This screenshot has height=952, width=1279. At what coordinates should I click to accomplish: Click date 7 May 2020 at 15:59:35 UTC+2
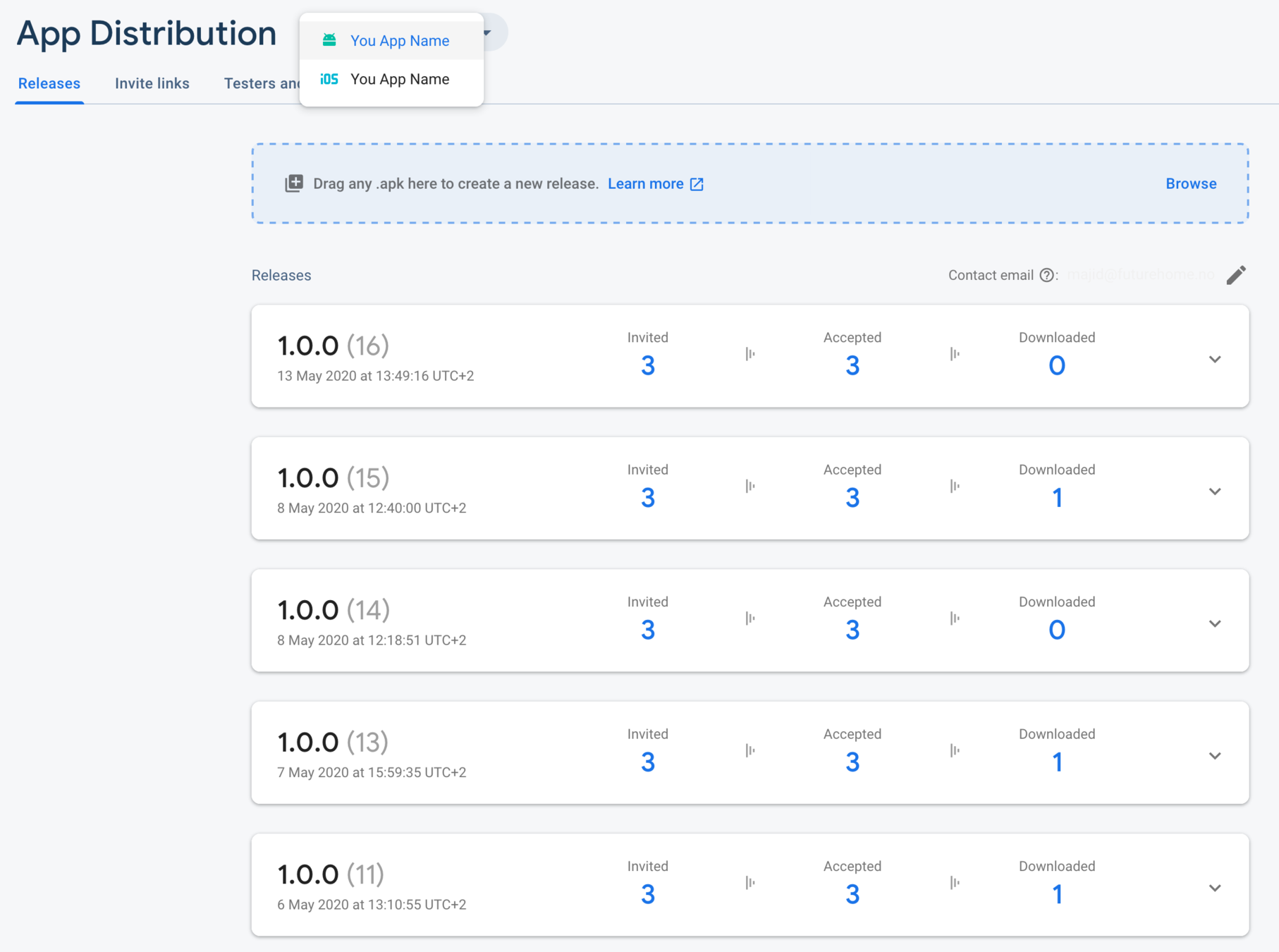click(372, 772)
